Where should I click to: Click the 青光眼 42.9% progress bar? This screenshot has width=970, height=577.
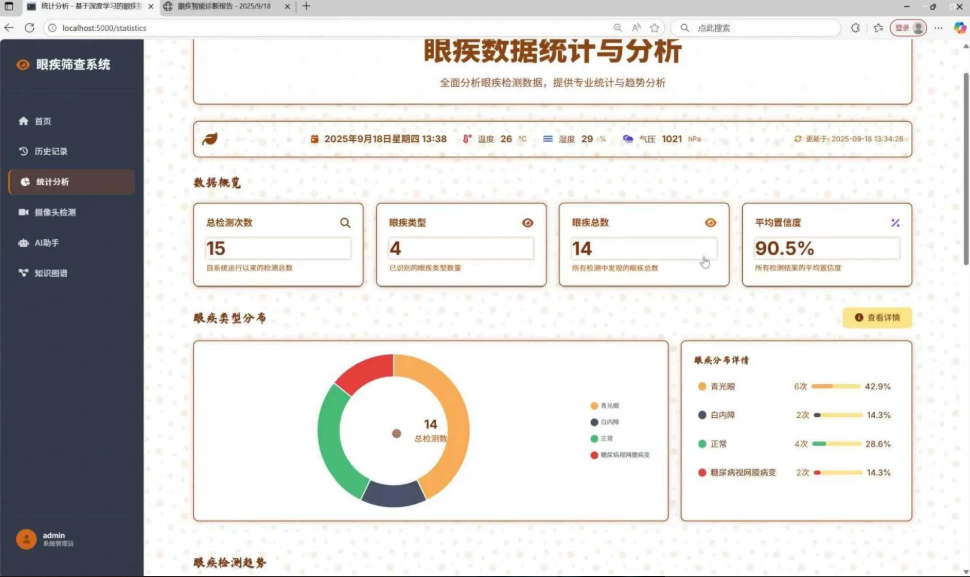(x=836, y=387)
